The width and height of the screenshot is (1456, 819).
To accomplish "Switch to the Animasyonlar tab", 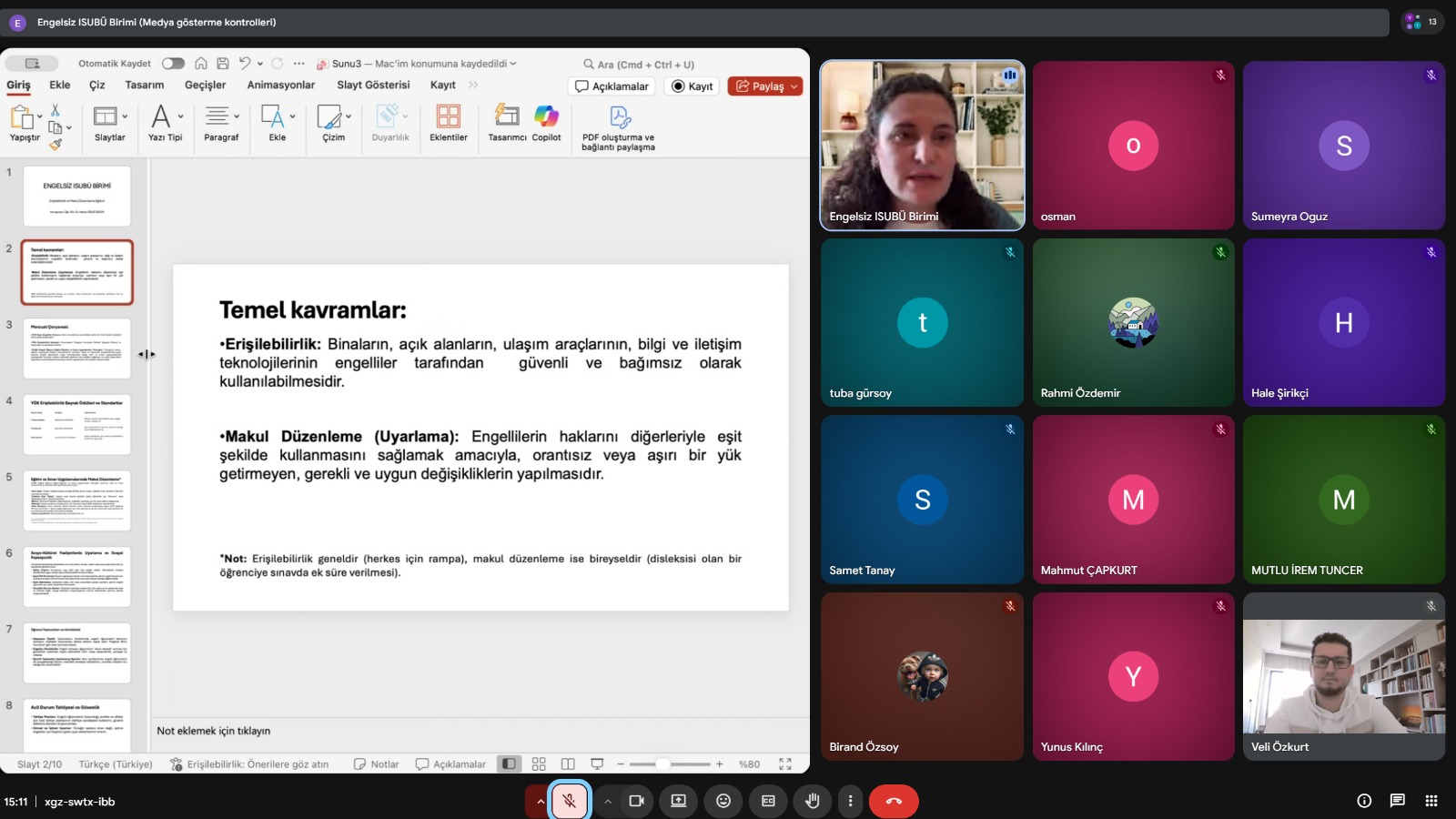I will click(x=281, y=85).
